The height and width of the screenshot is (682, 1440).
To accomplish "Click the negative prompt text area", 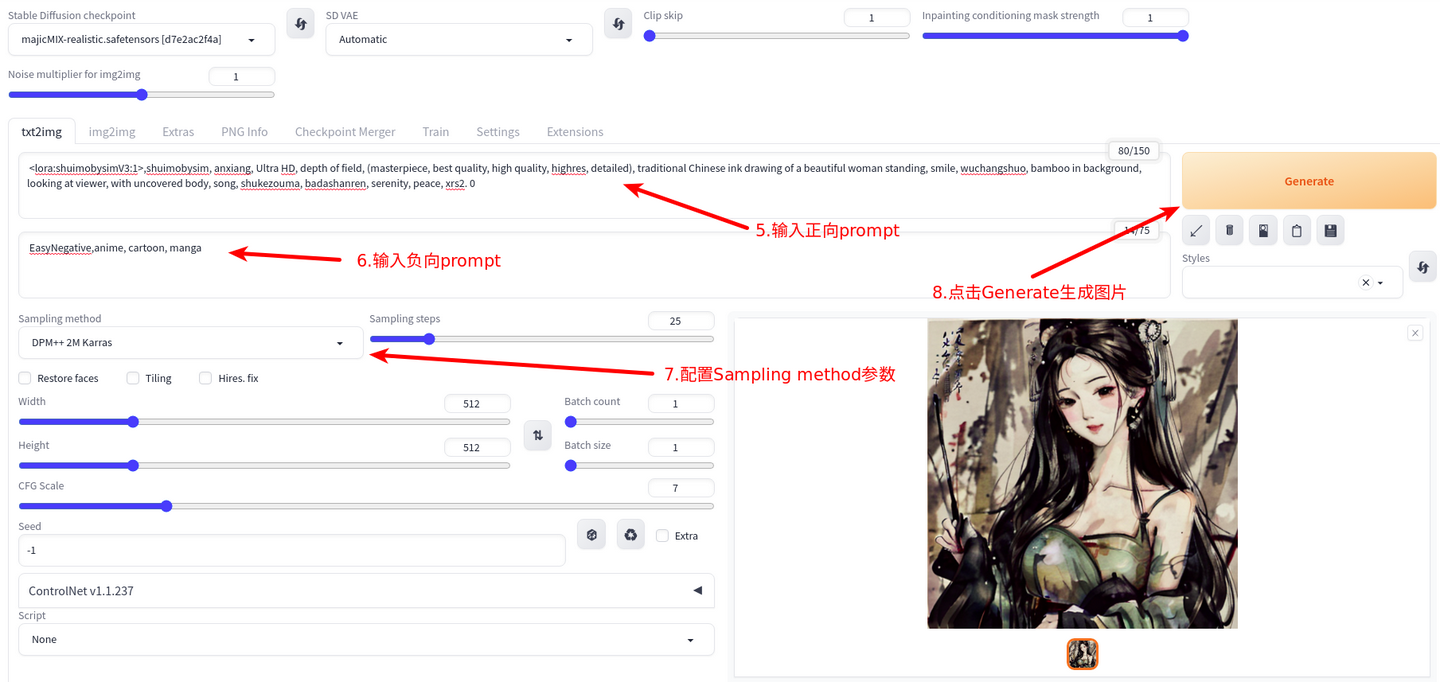I will pos(594,265).
